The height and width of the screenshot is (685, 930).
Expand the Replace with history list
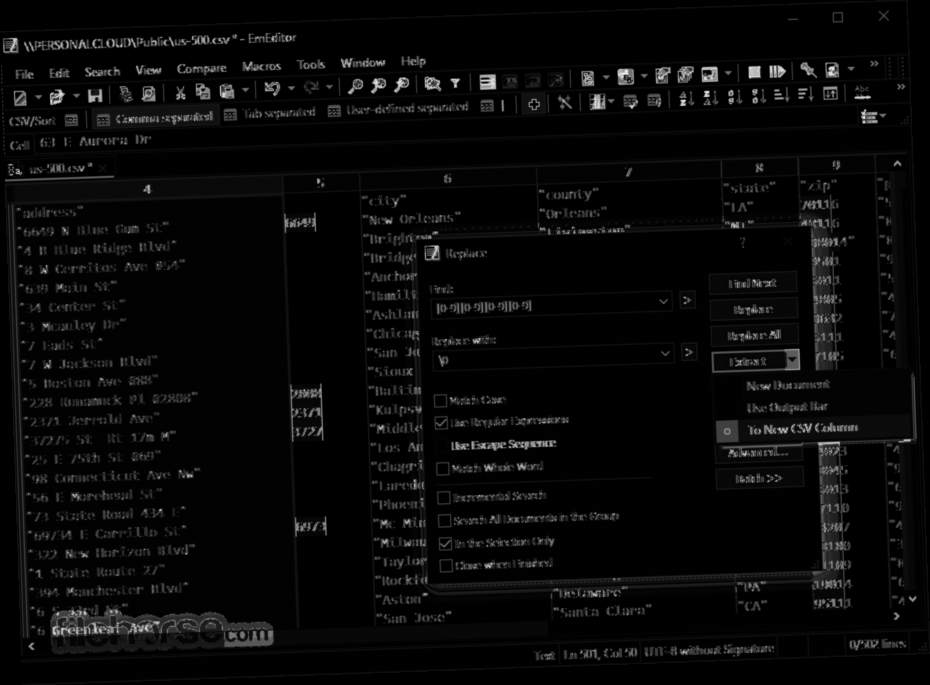[x=663, y=352]
